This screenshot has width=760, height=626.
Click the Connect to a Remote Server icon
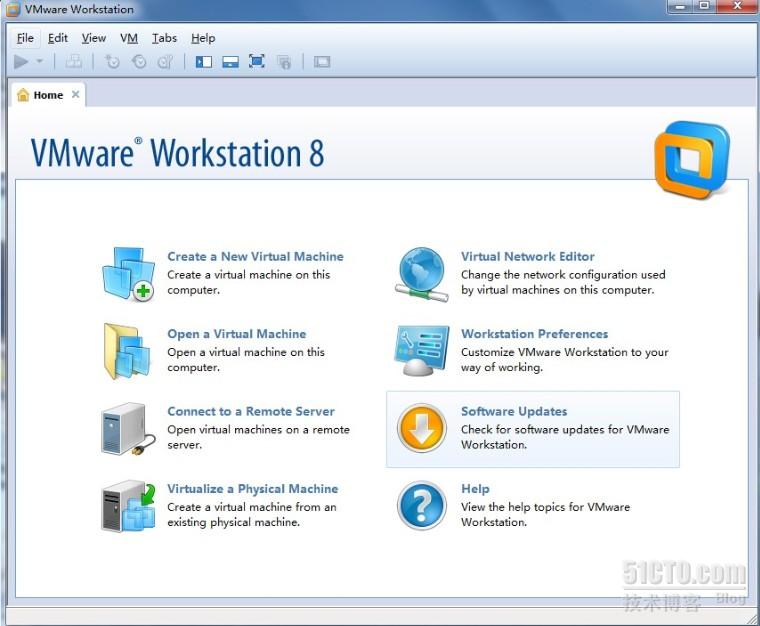[128, 429]
